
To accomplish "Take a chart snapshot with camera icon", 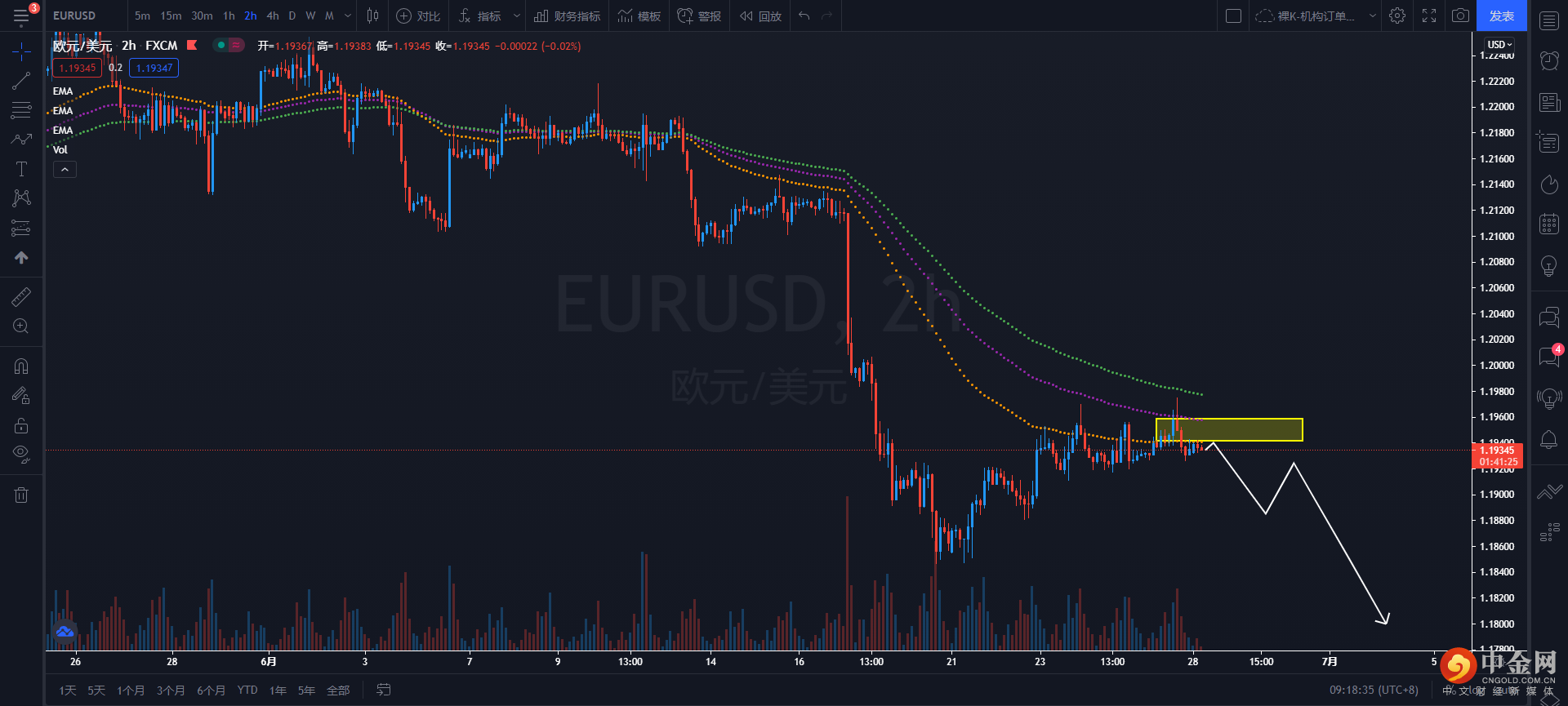I will click(x=1460, y=16).
